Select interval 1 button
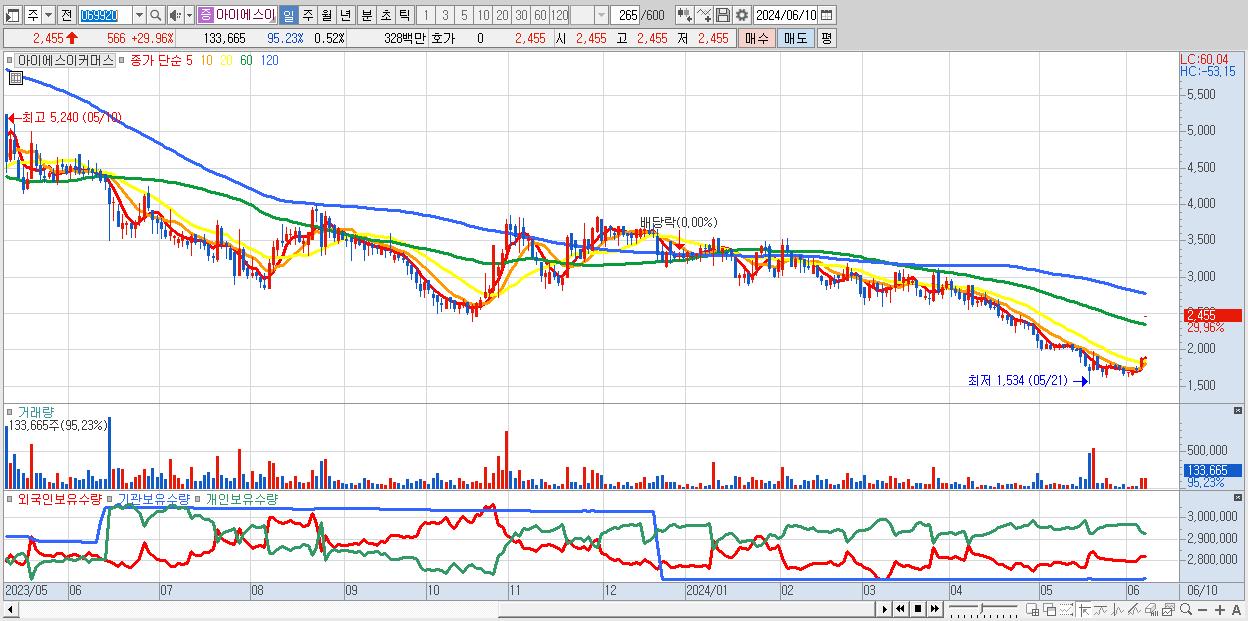This screenshot has width=1248, height=621. point(426,15)
